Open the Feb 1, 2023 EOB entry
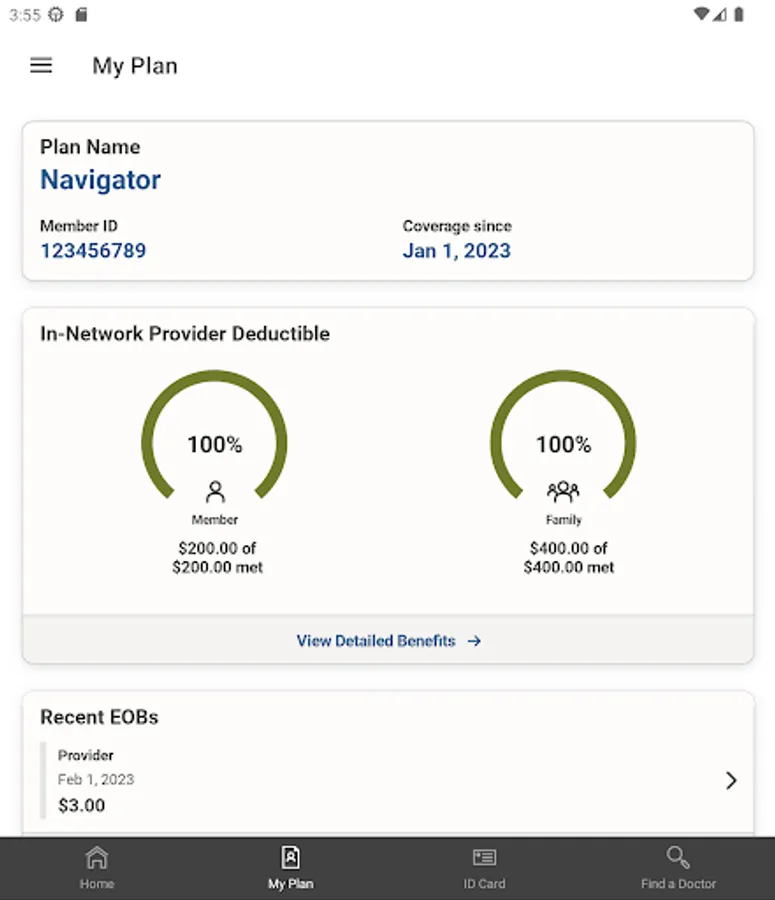This screenshot has width=775, height=900. [96, 780]
